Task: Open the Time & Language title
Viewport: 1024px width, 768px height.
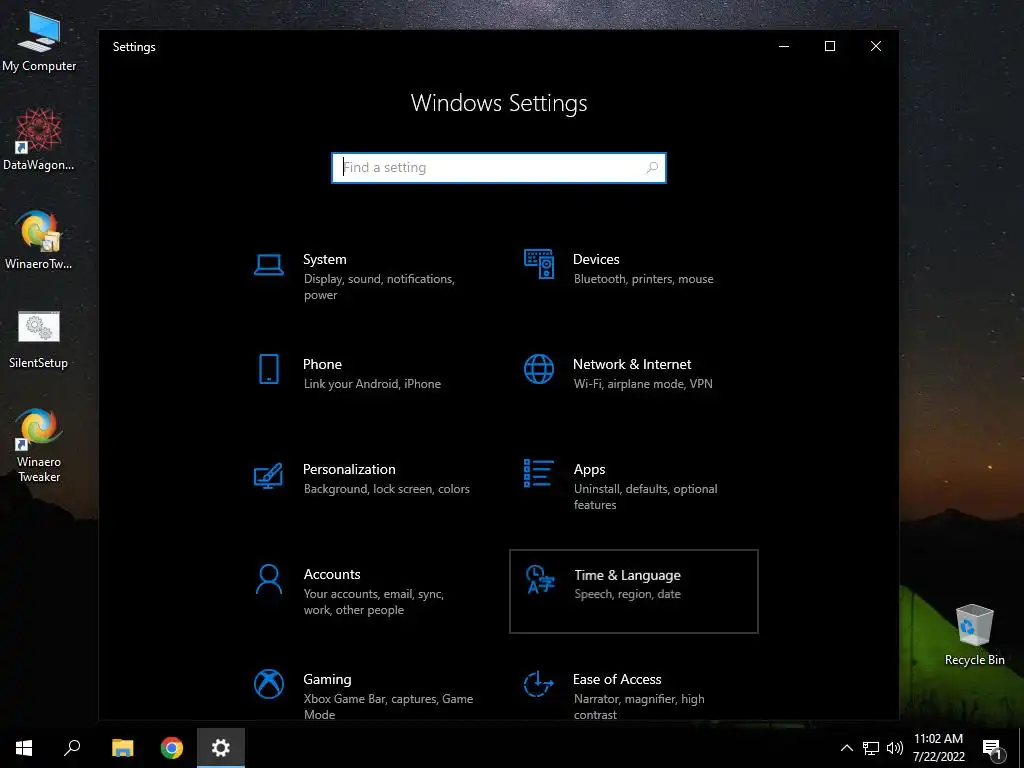Action: (x=627, y=575)
